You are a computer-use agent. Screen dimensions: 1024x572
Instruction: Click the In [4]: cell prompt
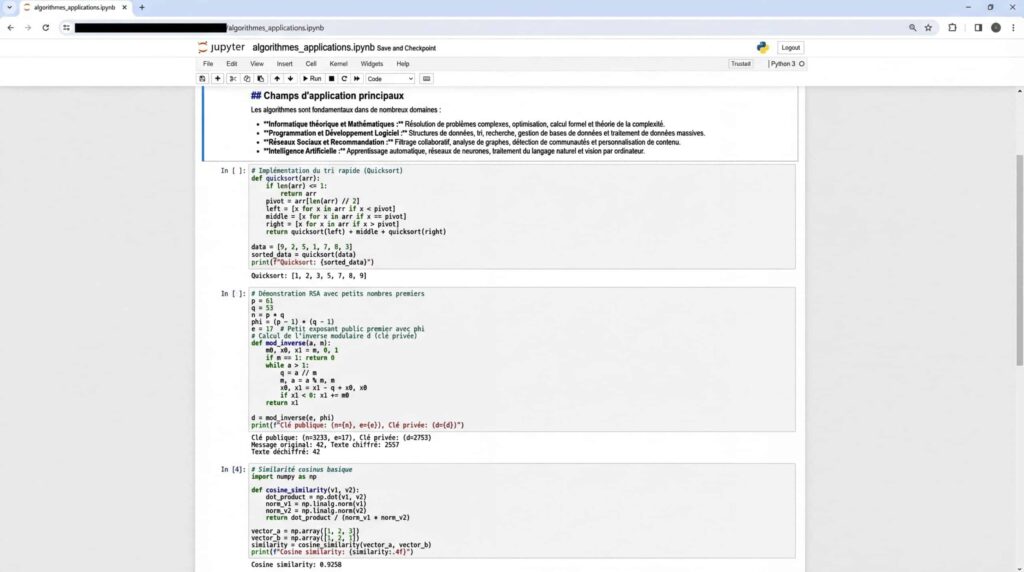tap(232, 469)
